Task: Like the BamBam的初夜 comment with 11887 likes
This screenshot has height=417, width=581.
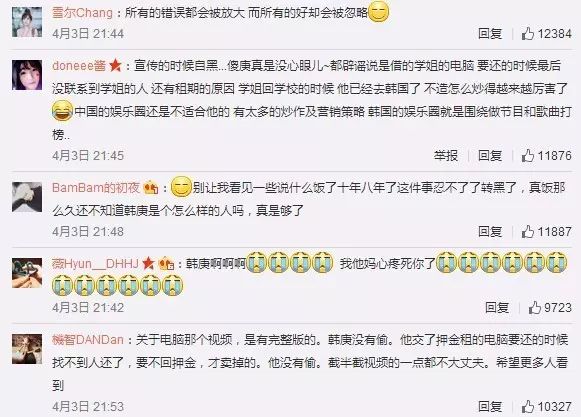Action: coord(528,232)
